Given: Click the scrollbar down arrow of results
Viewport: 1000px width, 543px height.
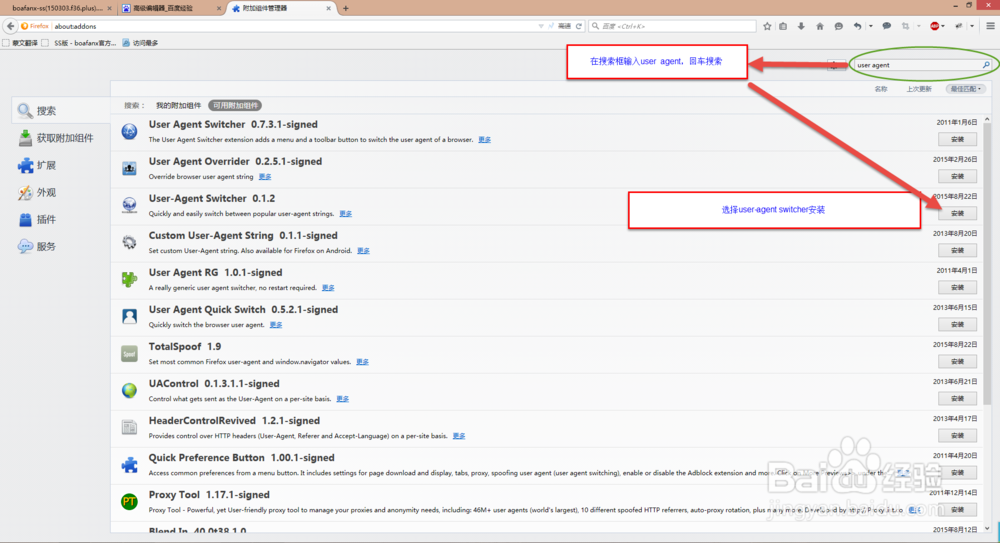Looking at the screenshot, I should pyautogui.click(x=987, y=528).
